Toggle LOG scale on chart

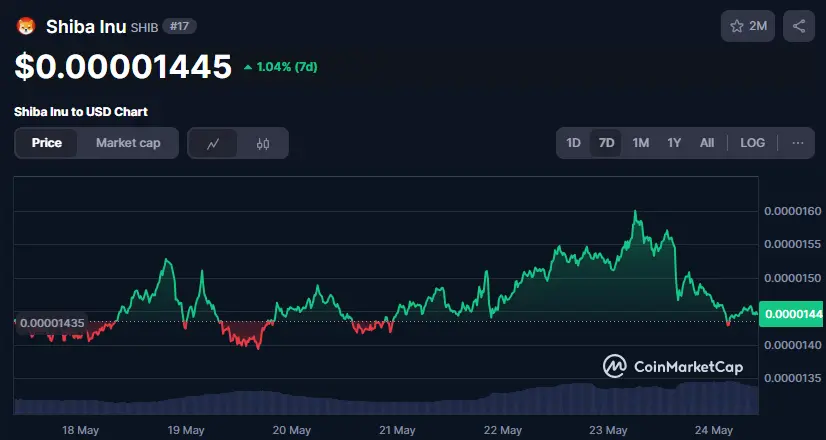click(x=752, y=143)
